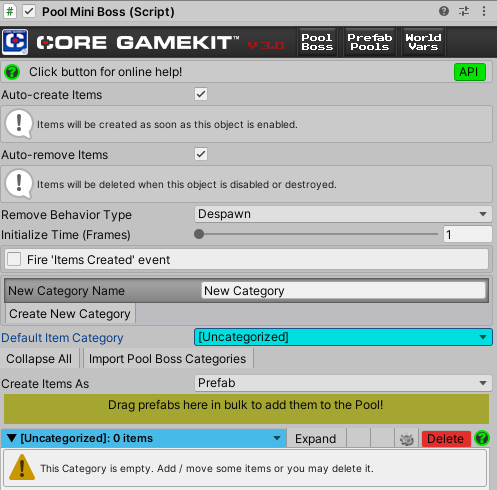Open Default Item Category dropdown
The height and width of the screenshot is (490, 497).
click(343, 337)
